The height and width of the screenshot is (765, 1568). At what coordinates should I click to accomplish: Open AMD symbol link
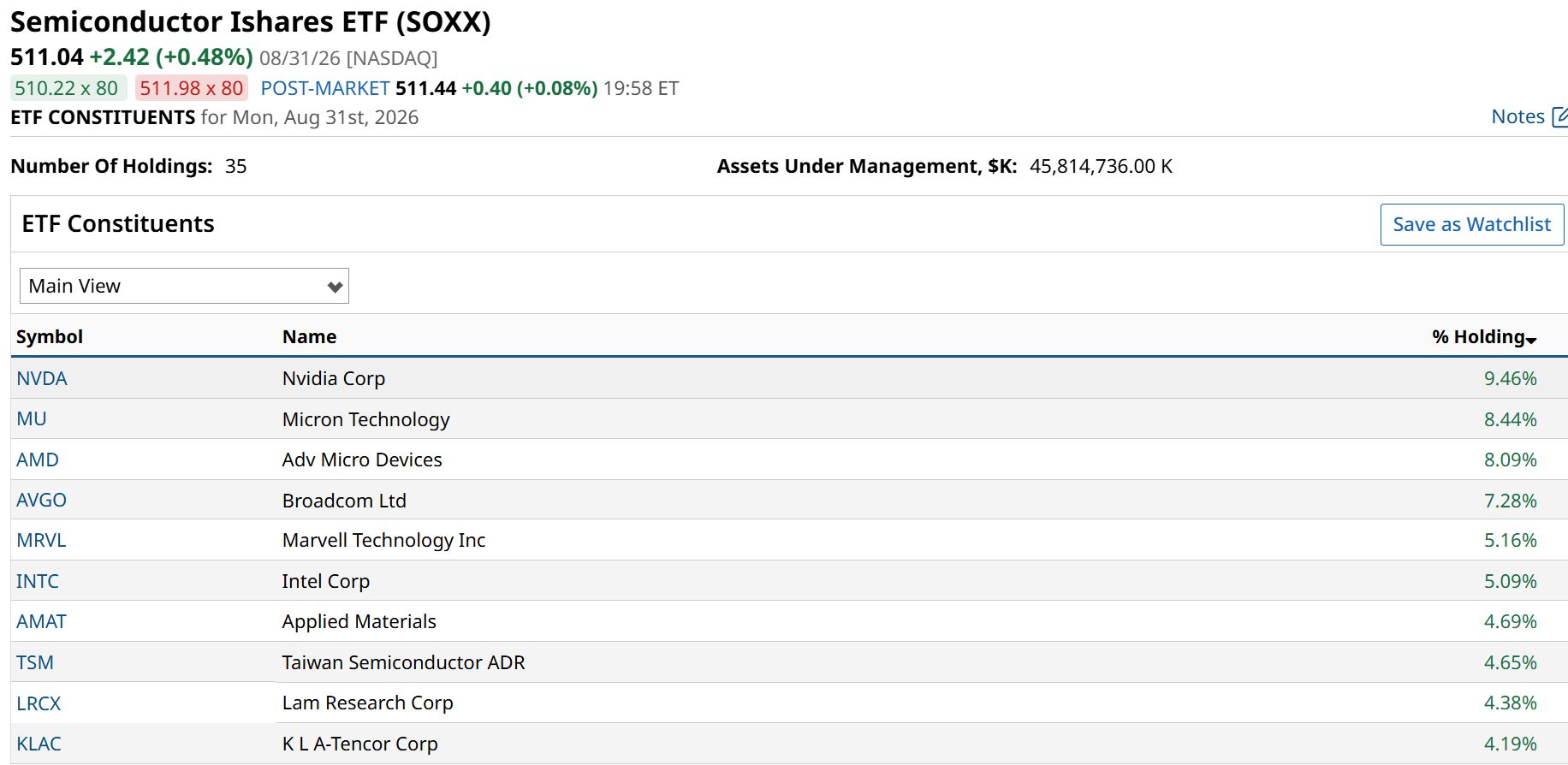[x=38, y=460]
